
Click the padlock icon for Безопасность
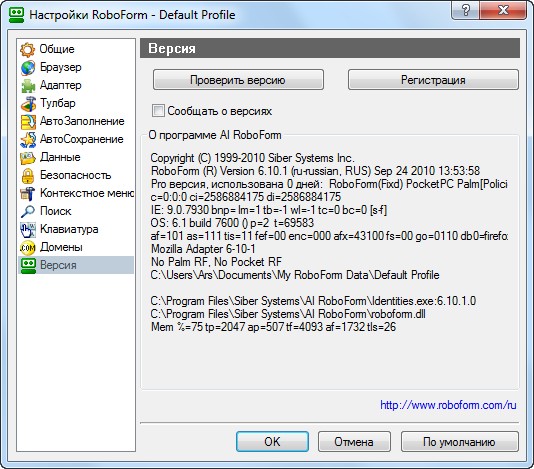click(x=27, y=176)
